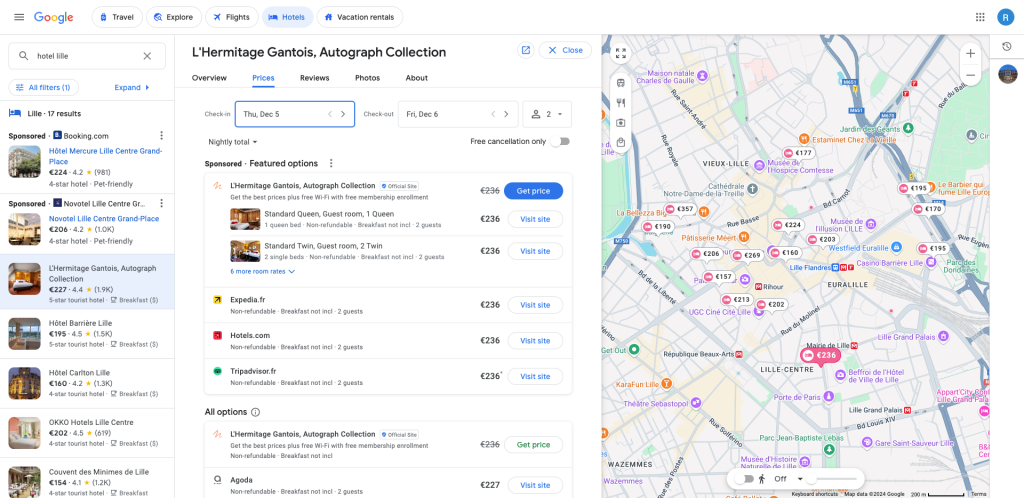Close the hotel details panel
This screenshot has height=498, width=1024.
click(x=565, y=50)
